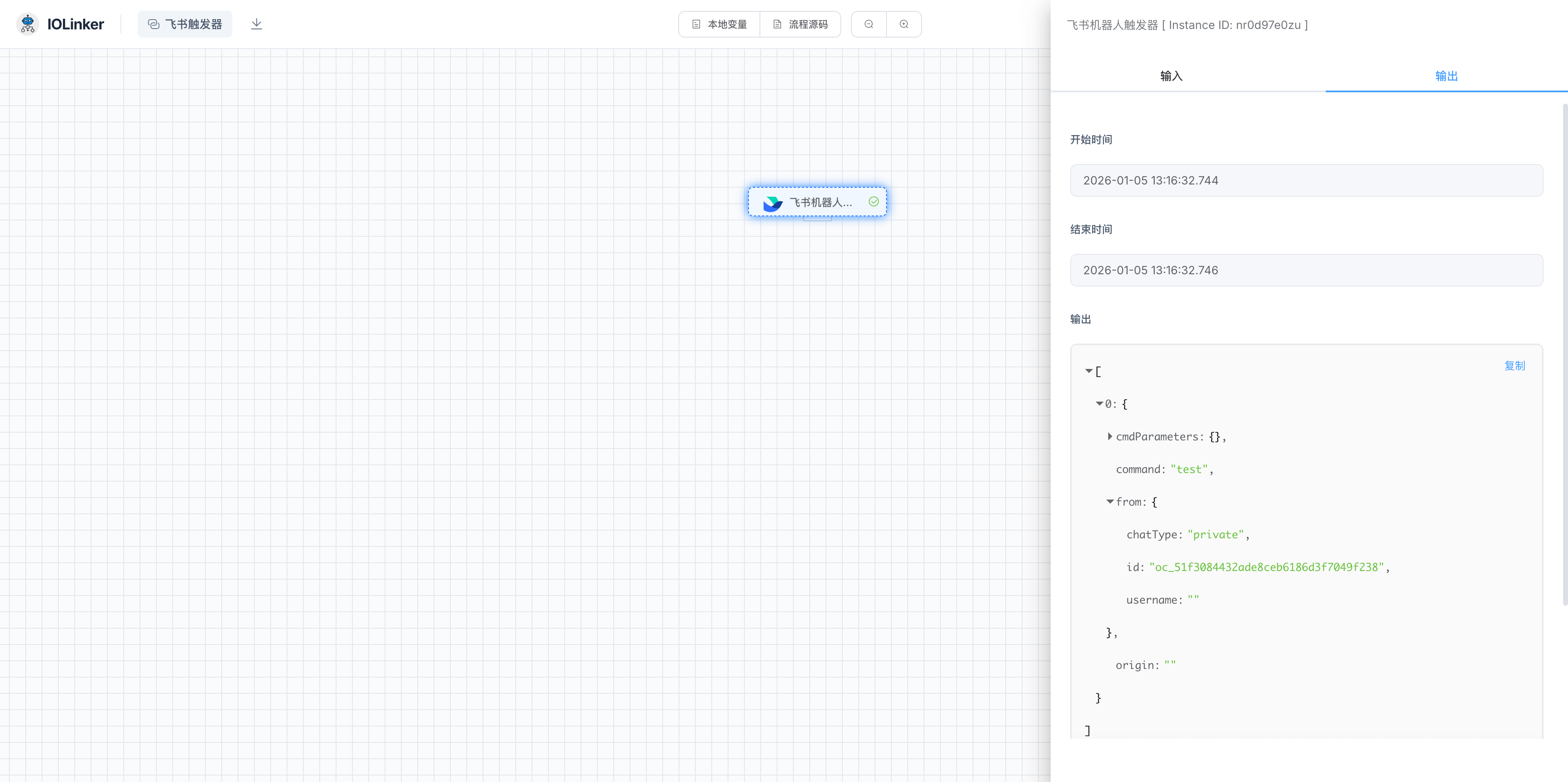
Task: Click the 开始时间 start time field
Action: 1306,181
